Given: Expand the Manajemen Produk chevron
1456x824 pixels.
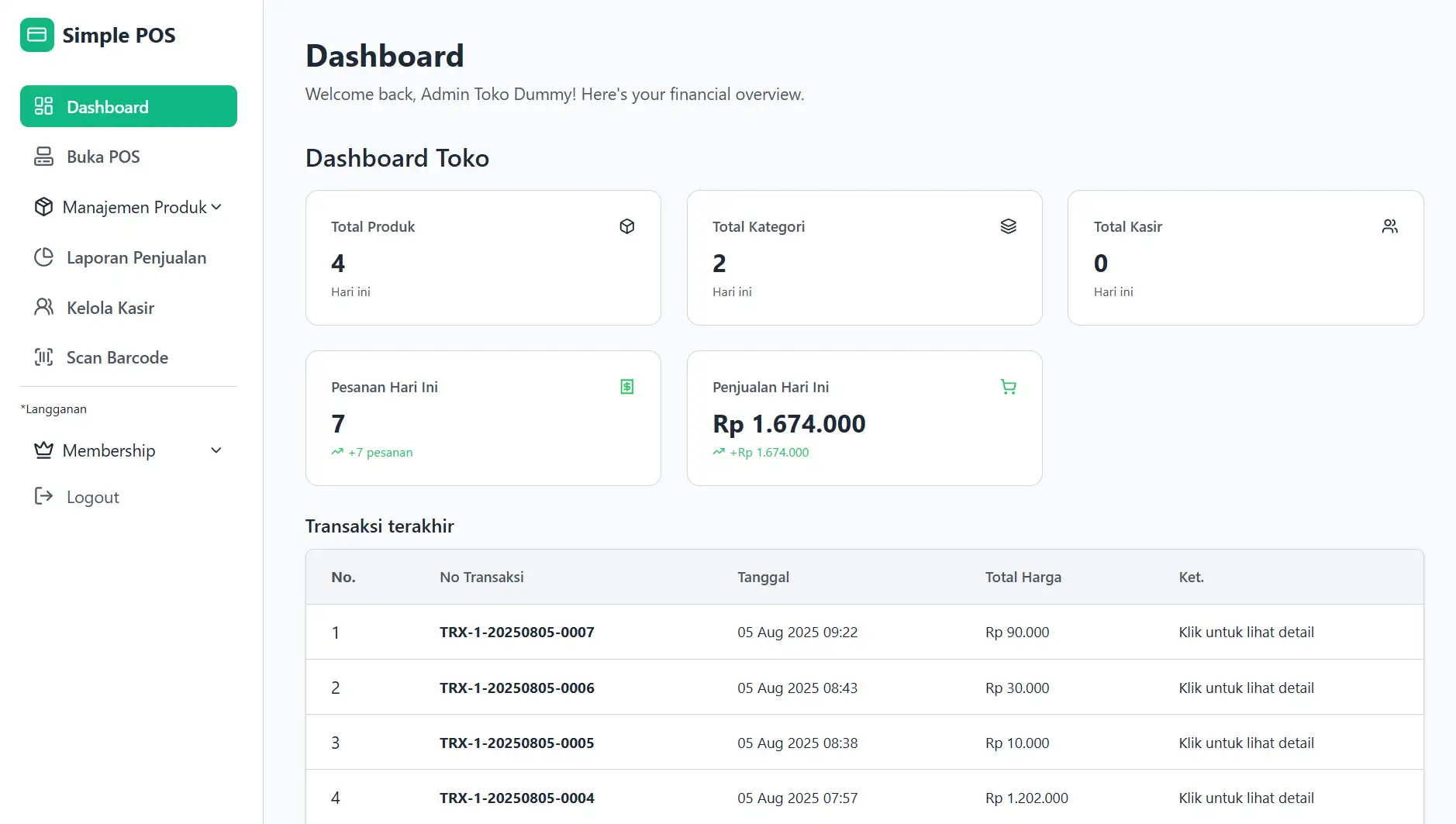Looking at the screenshot, I should (216, 207).
